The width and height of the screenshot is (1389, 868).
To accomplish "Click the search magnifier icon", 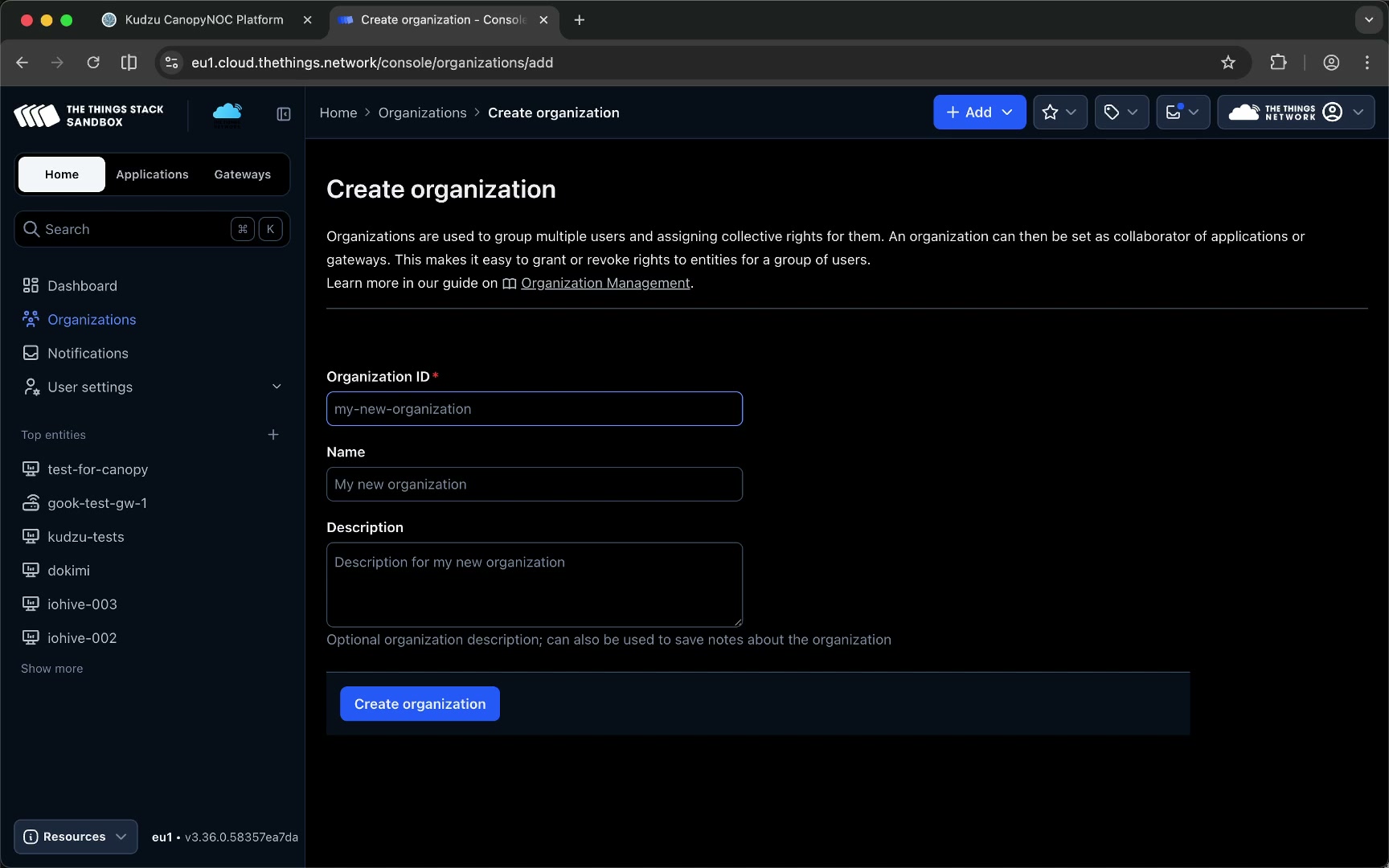I will [31, 229].
